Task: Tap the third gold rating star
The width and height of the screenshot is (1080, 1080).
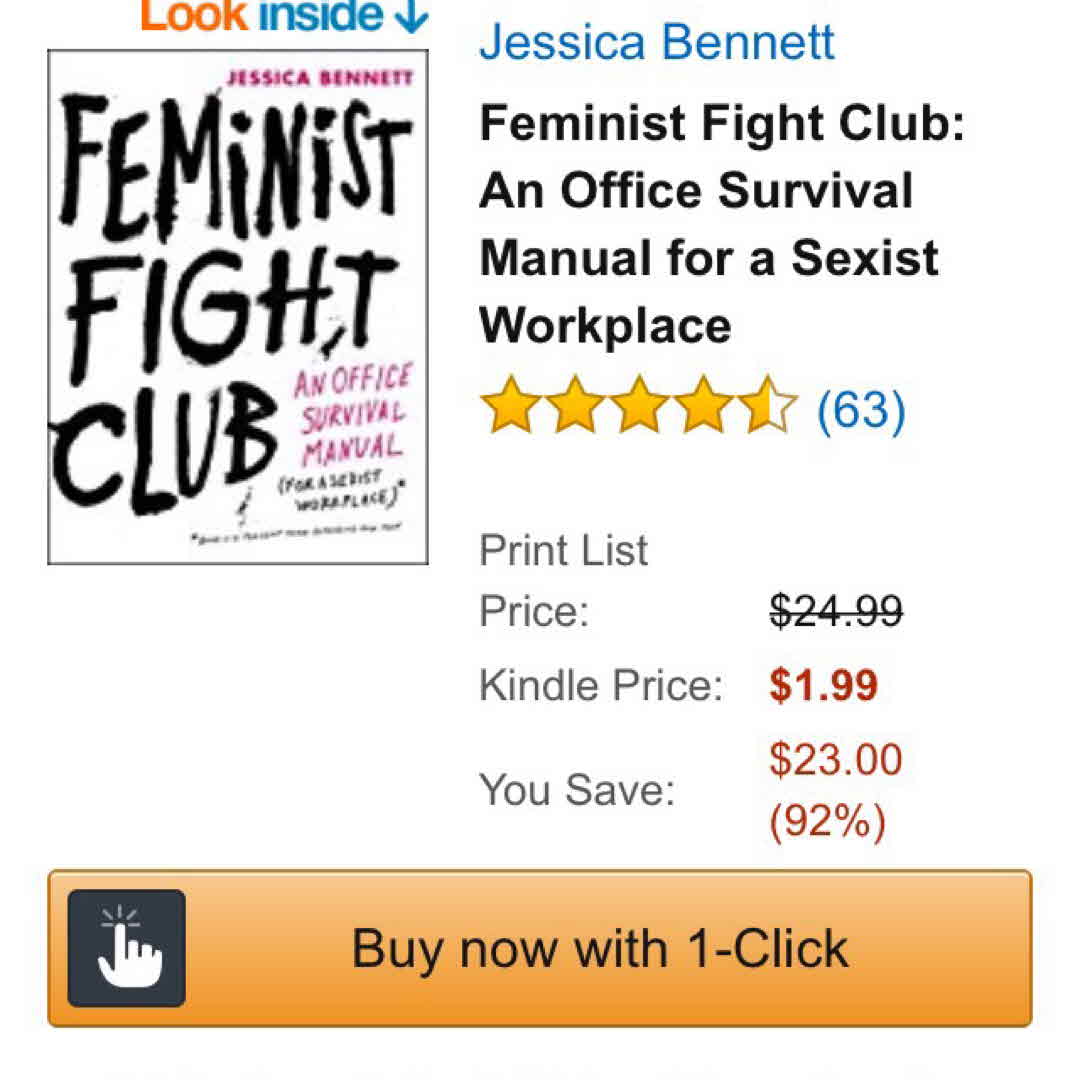Action: (x=639, y=408)
